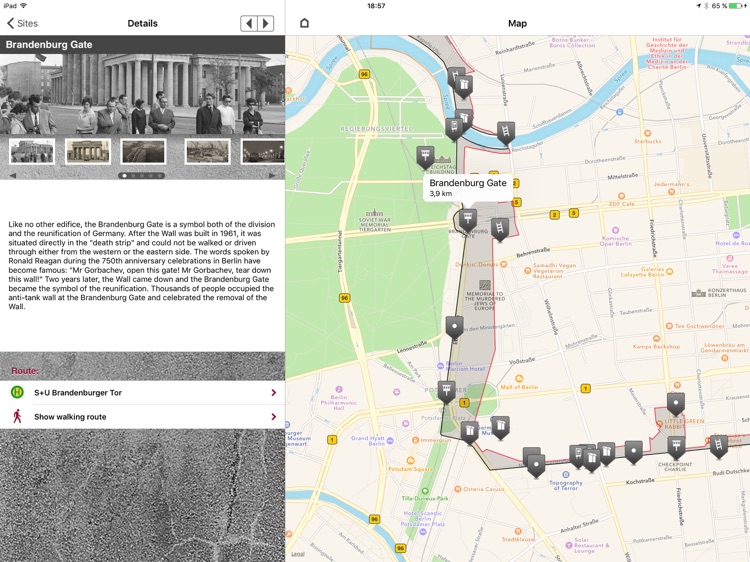This screenshot has height=562, width=750.
Task: Open the Legal link on the map
Action: point(298,554)
